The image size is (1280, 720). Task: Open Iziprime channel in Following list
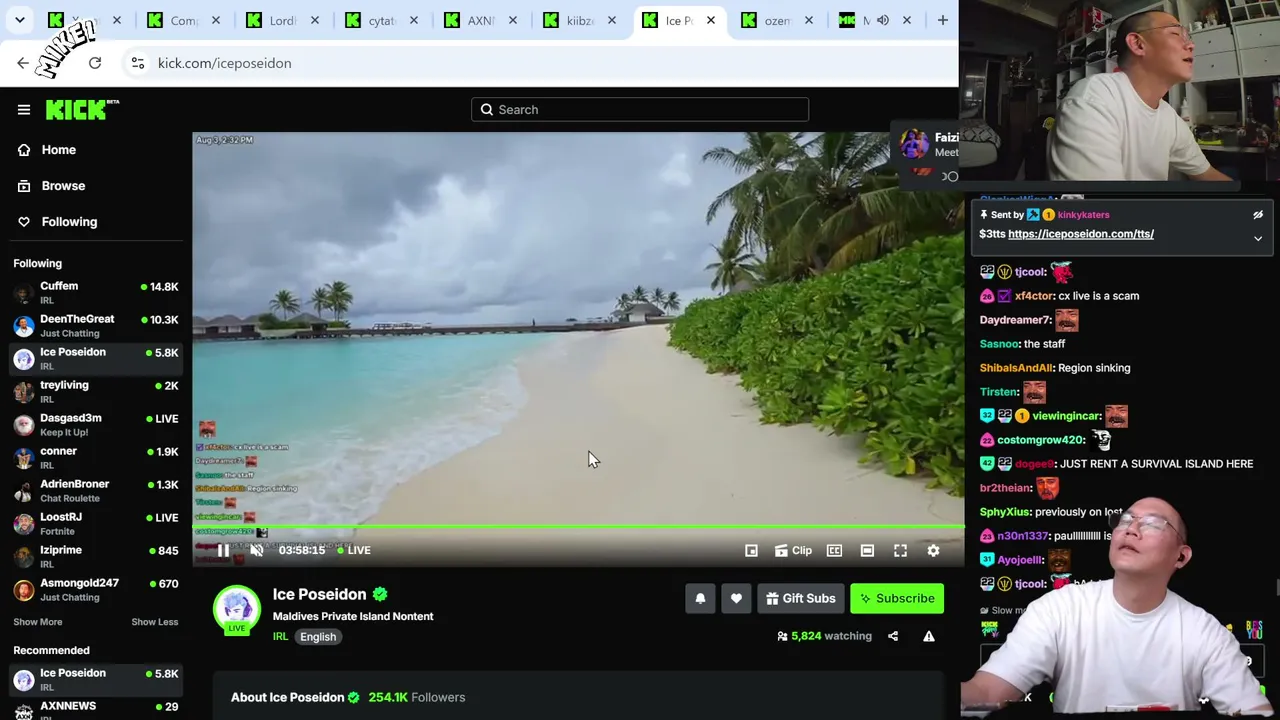(x=96, y=557)
